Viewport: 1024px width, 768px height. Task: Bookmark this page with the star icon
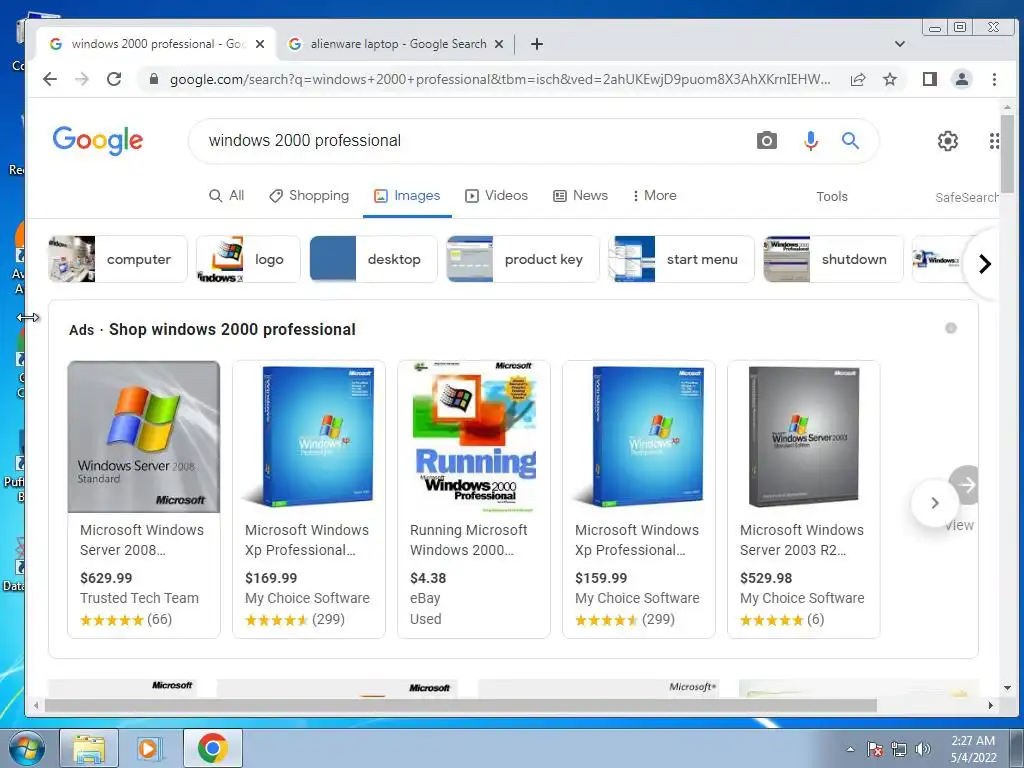(x=889, y=80)
